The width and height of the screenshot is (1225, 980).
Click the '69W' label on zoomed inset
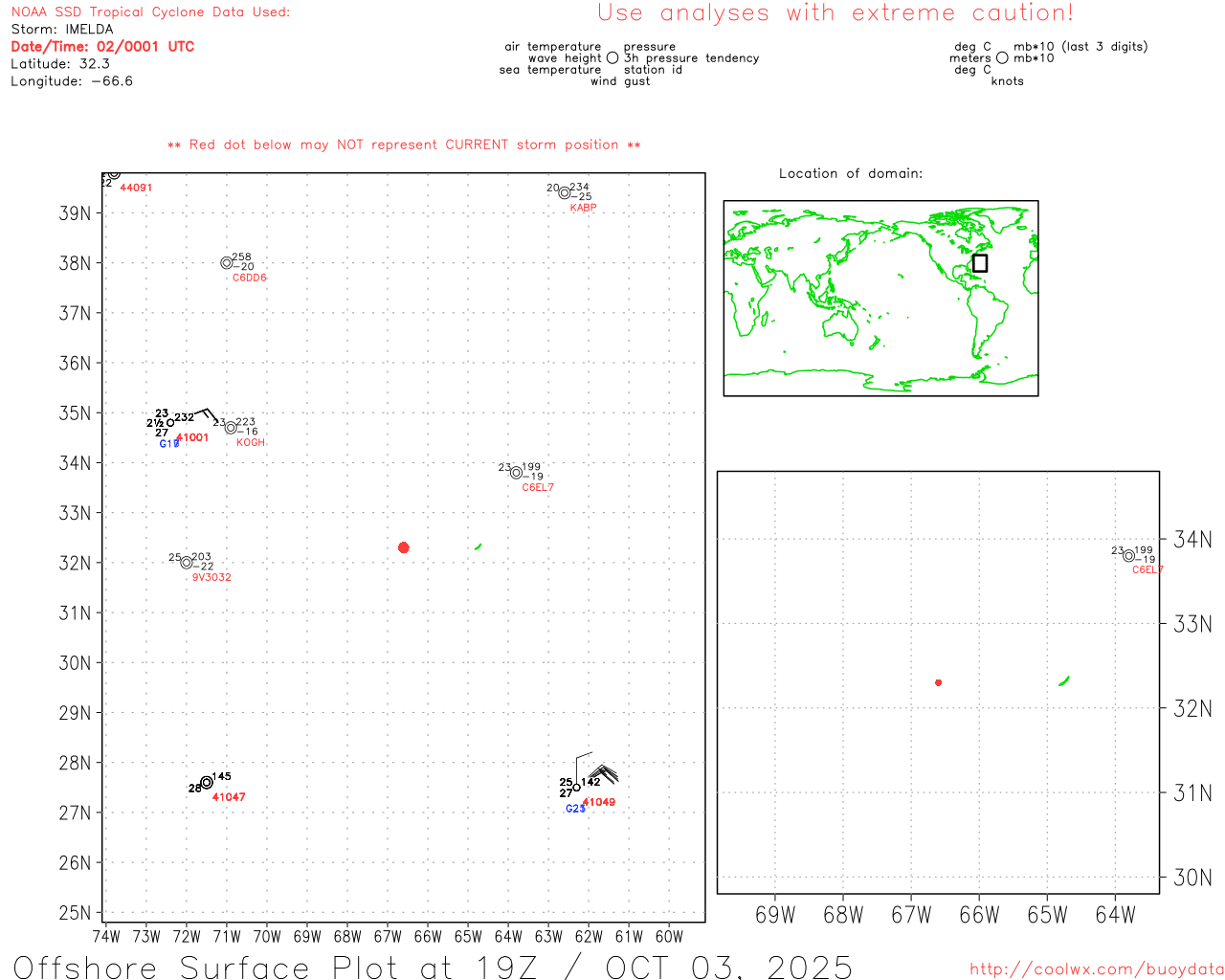point(775,915)
